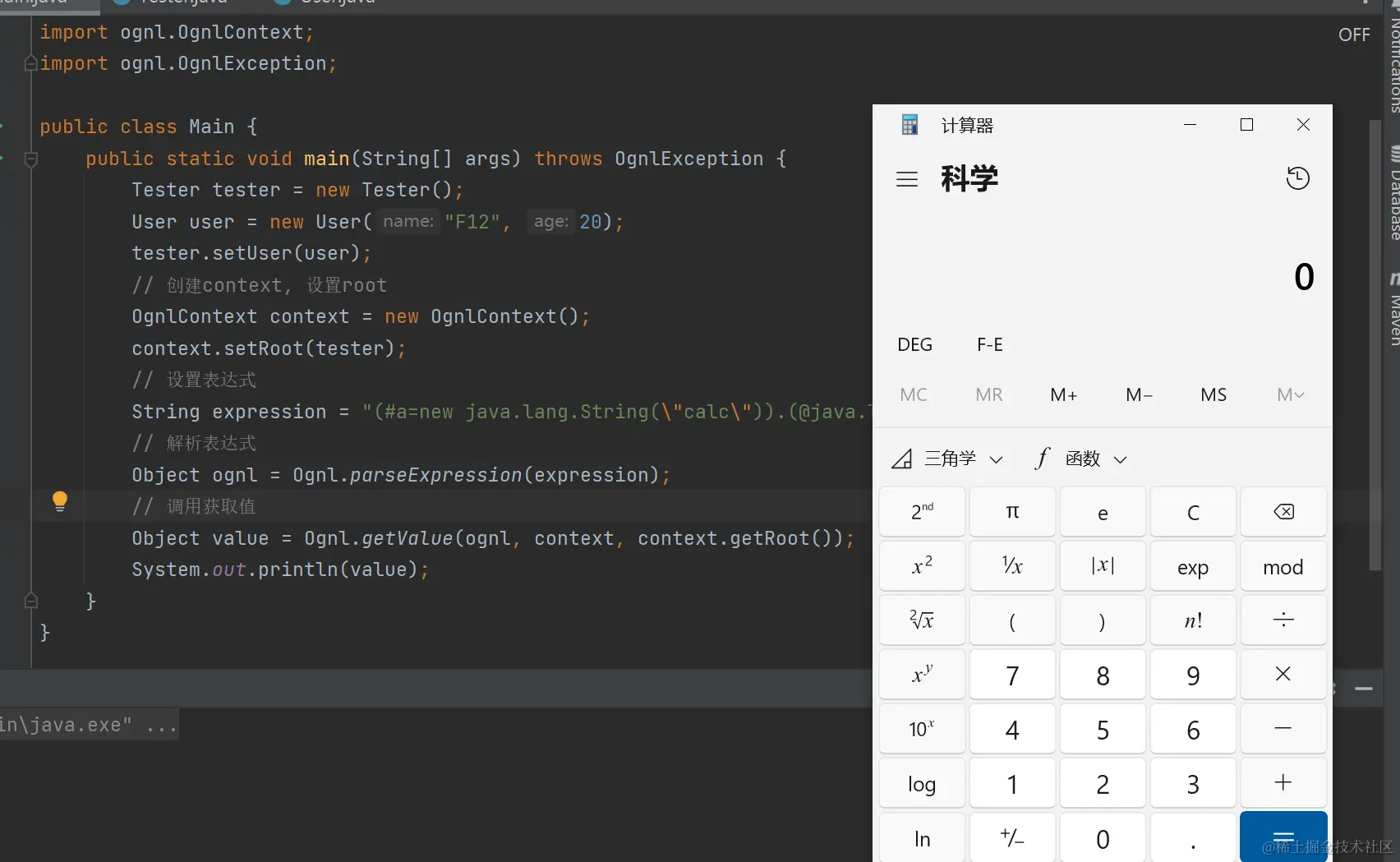Click the MS memory store button
The image size is (1400, 862).
[1213, 395]
